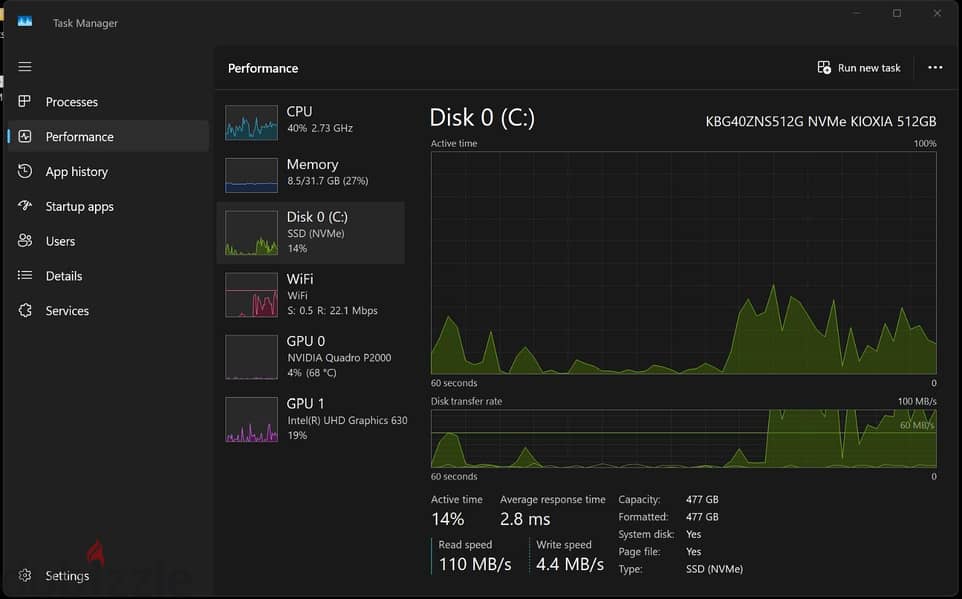Viewport: 962px width, 599px height.
Task: Select the GPU 1 mini graph
Action: [x=251, y=420]
